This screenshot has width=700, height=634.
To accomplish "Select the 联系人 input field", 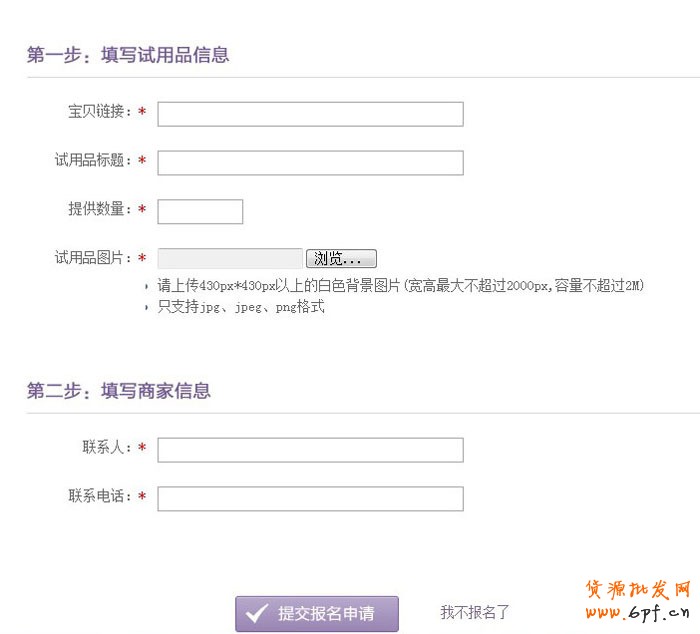I will point(310,450).
